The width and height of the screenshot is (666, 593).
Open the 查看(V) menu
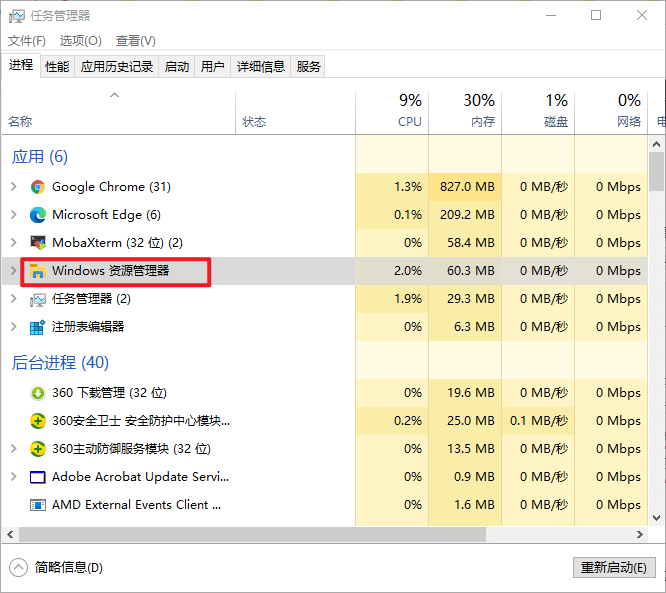tap(135, 41)
